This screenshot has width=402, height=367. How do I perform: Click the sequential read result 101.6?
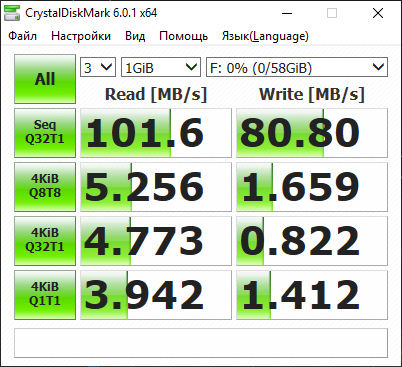point(156,133)
